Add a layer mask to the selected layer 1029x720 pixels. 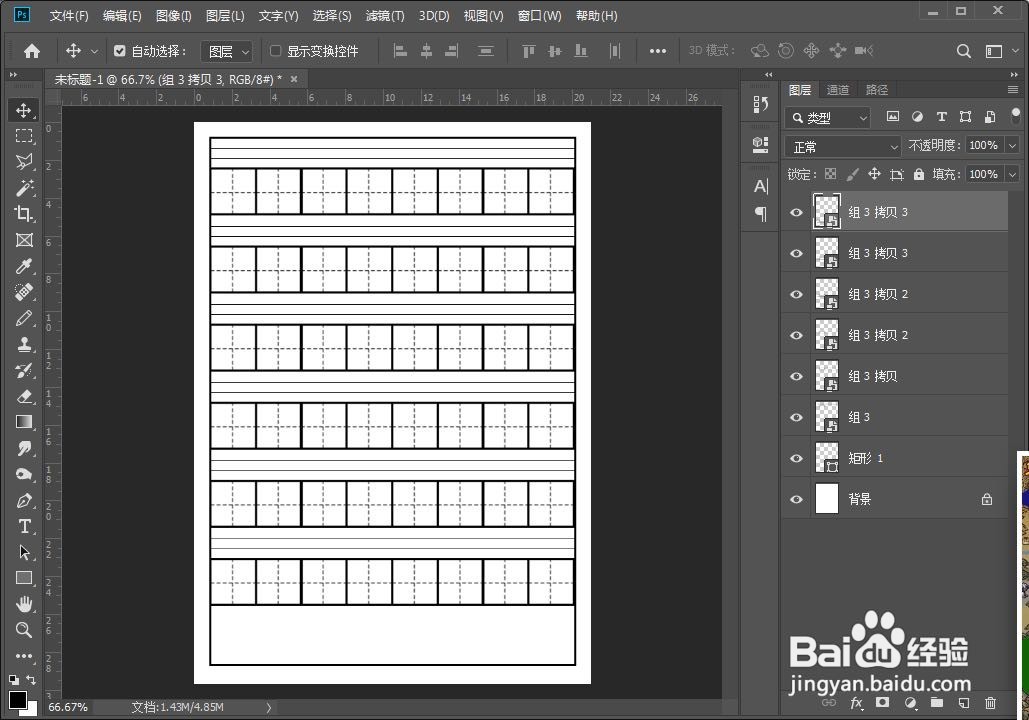pos(883,704)
